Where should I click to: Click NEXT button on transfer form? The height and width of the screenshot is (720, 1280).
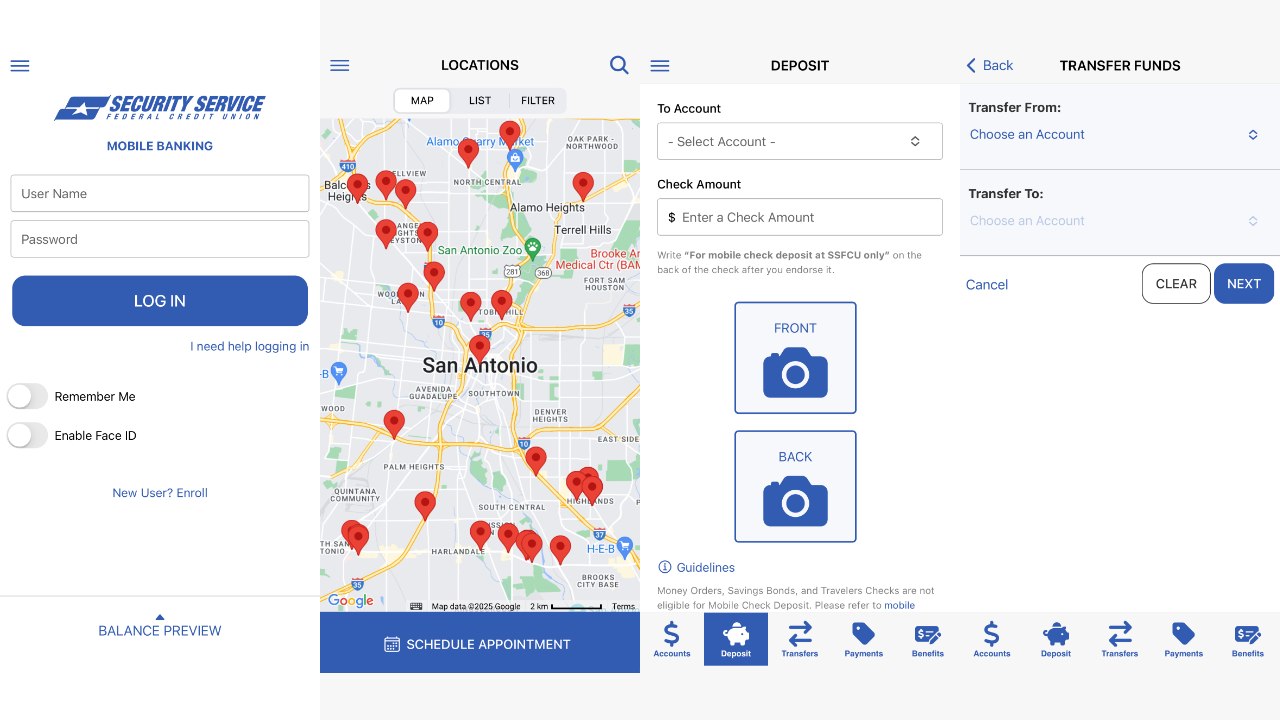tap(1244, 284)
